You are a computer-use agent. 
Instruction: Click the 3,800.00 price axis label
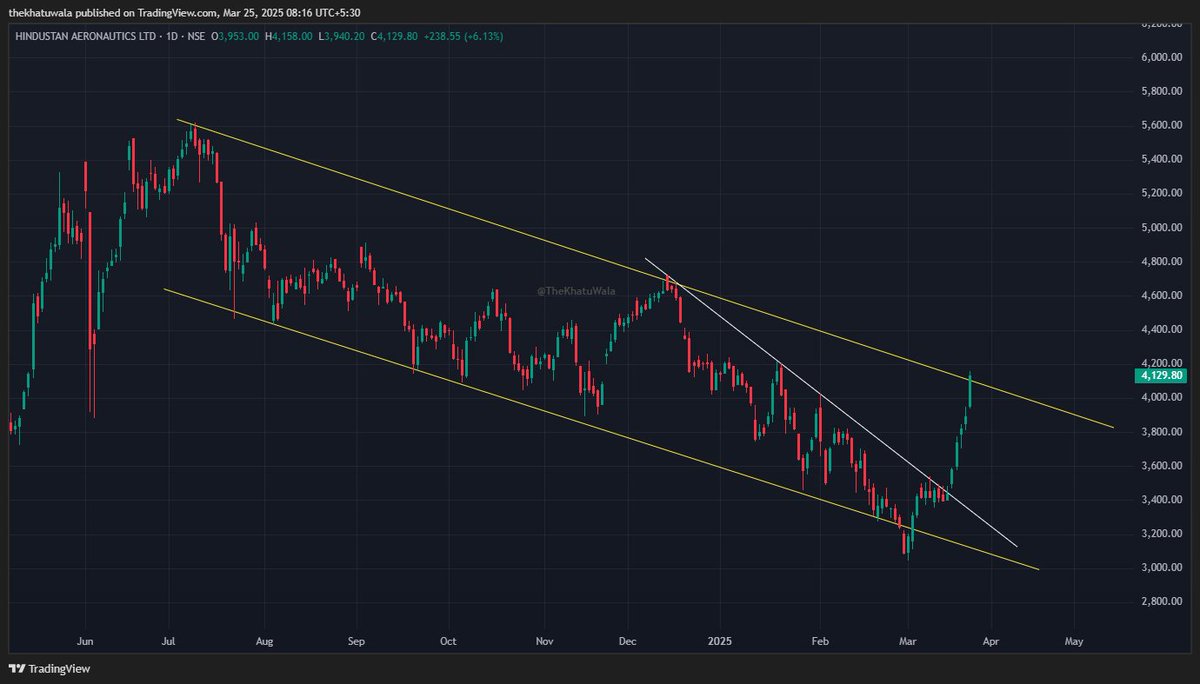tap(1163, 431)
